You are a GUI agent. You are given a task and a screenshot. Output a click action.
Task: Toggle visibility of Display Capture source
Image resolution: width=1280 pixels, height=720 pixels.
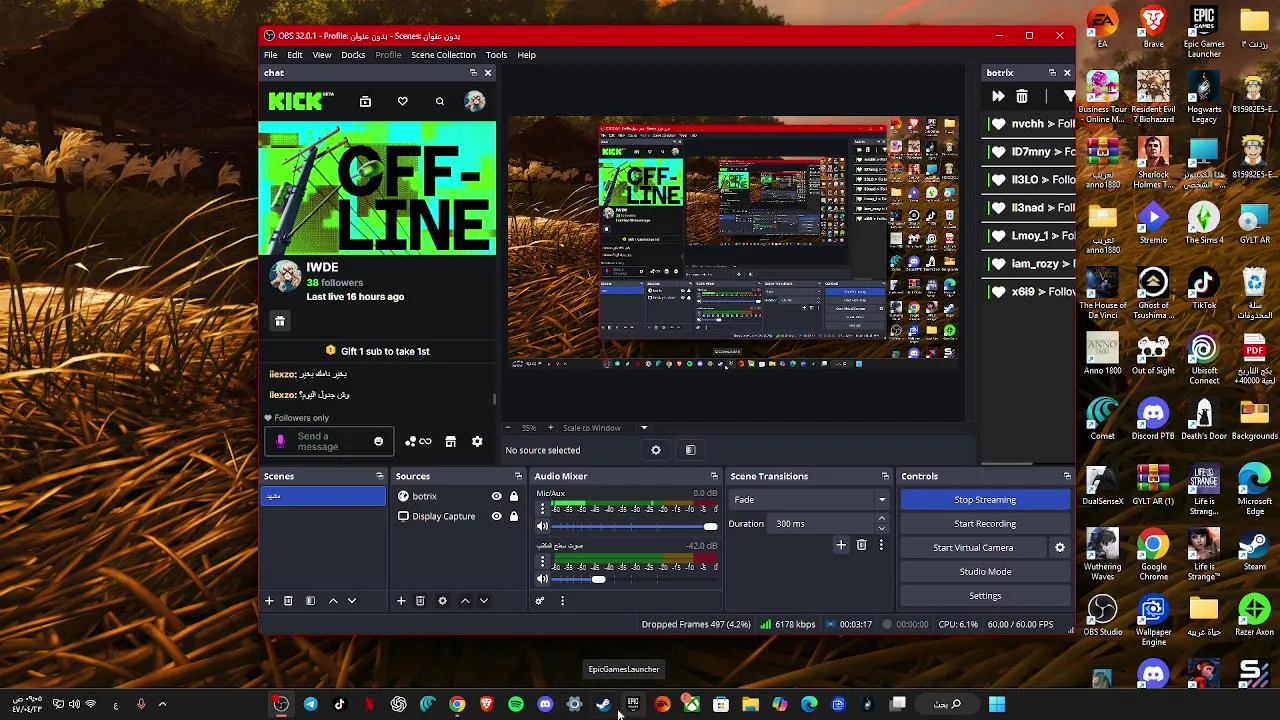pyautogui.click(x=496, y=516)
